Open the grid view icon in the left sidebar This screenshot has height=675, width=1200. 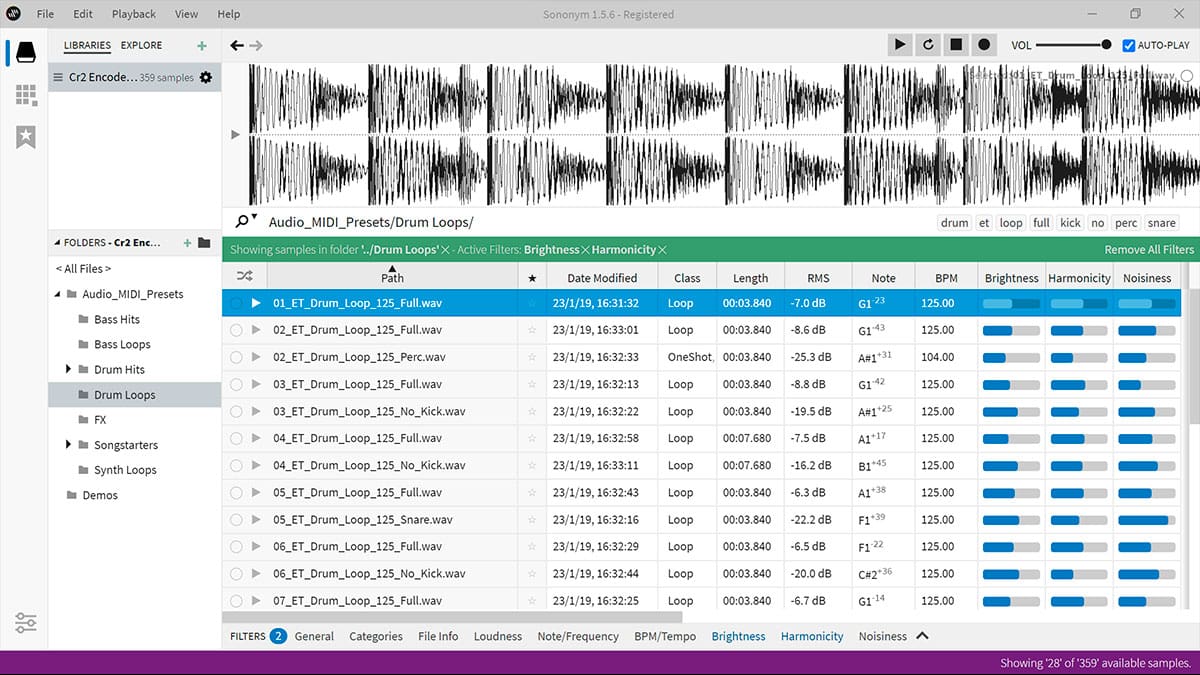26,95
